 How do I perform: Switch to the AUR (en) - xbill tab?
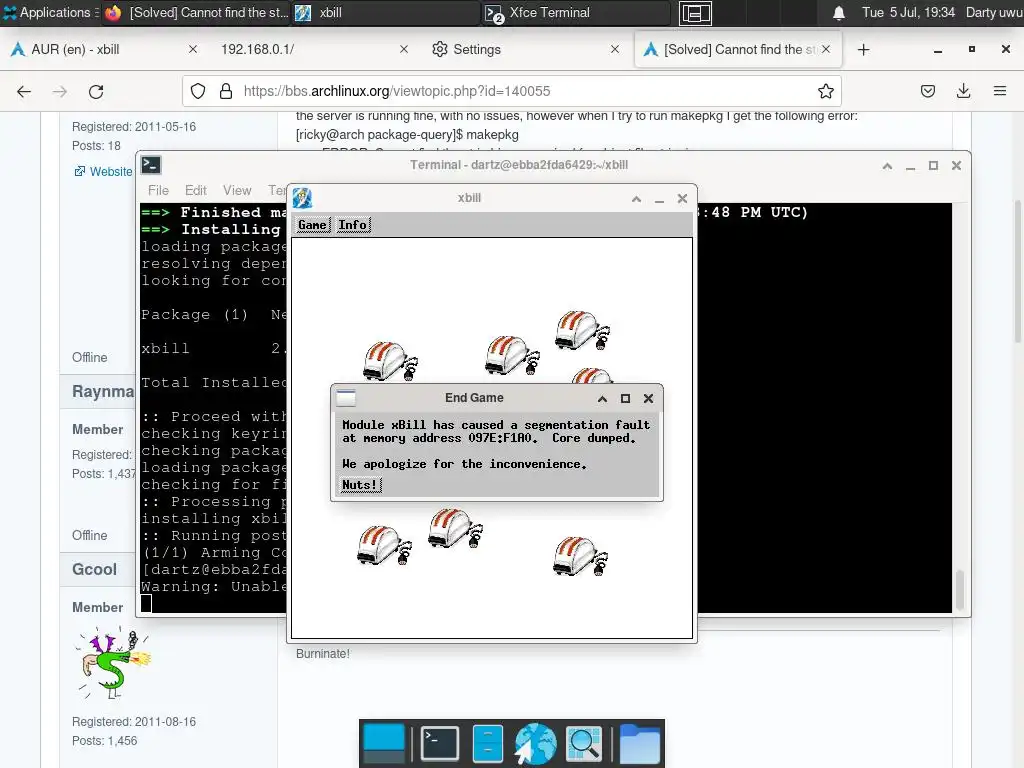[98, 50]
